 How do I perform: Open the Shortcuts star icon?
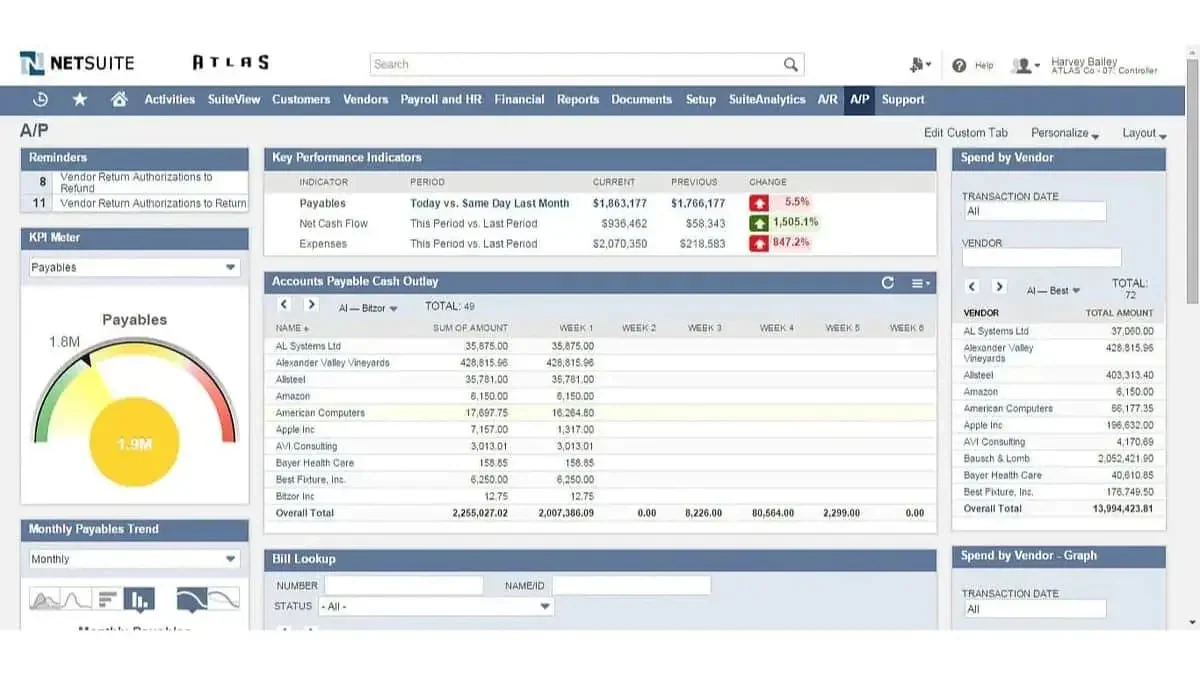tap(80, 99)
